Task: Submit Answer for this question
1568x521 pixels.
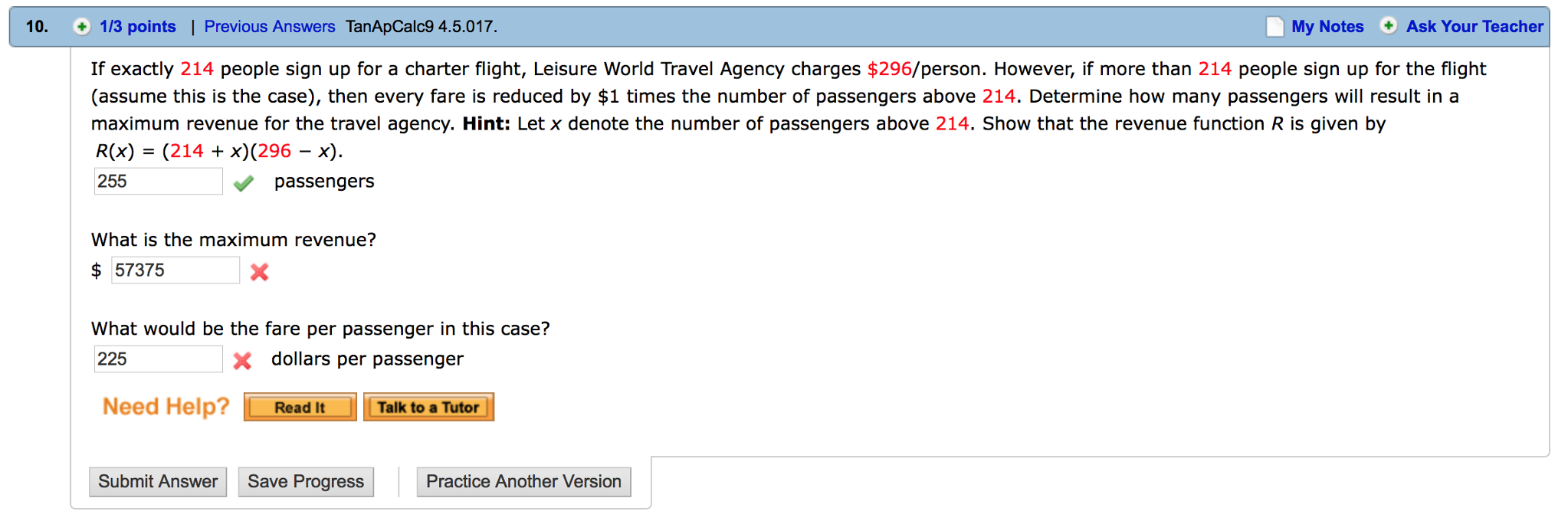Action: pyautogui.click(x=157, y=481)
